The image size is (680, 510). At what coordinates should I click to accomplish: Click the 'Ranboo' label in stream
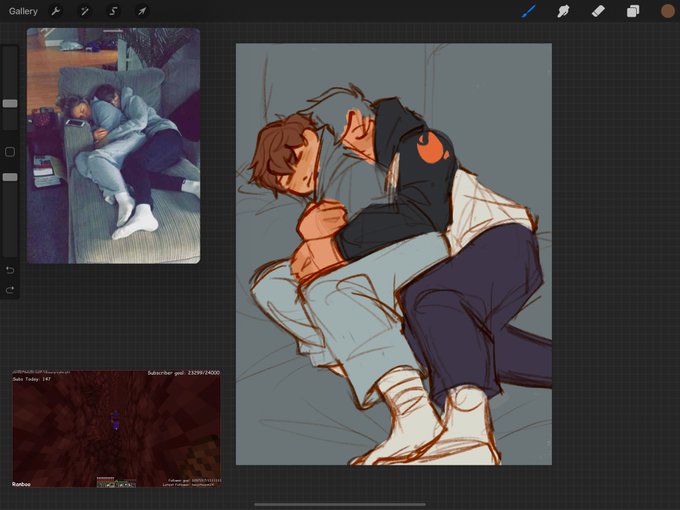[21, 484]
